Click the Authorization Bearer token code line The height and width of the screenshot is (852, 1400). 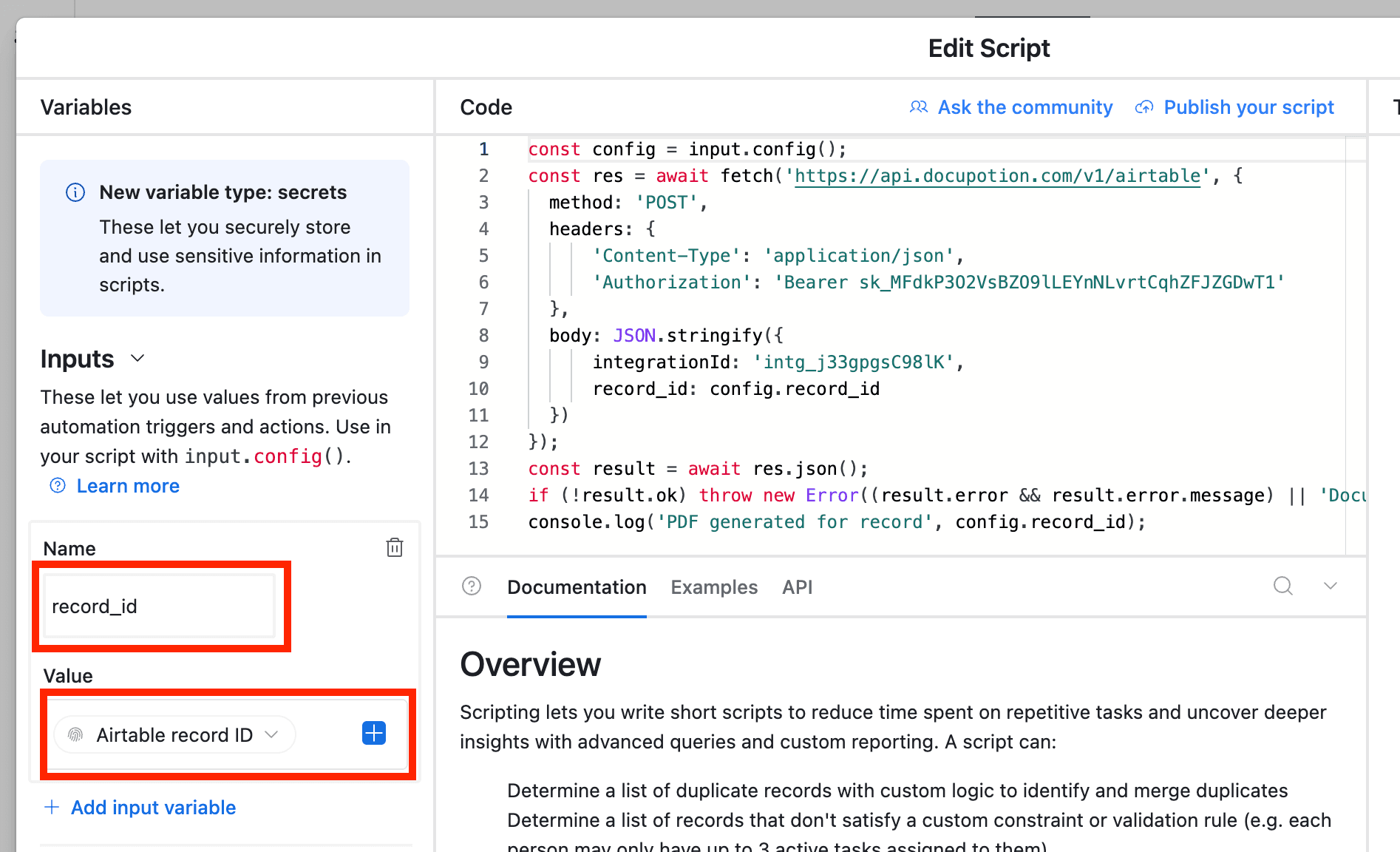click(938, 283)
